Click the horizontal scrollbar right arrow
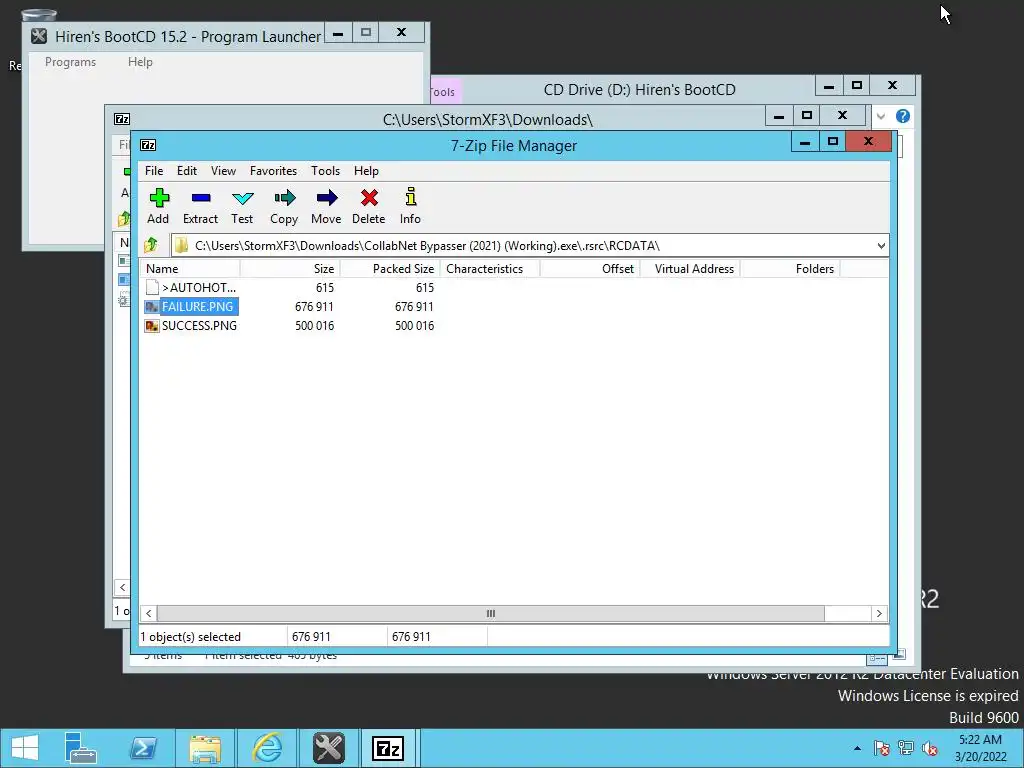Image resolution: width=1024 pixels, height=768 pixels. [x=879, y=613]
